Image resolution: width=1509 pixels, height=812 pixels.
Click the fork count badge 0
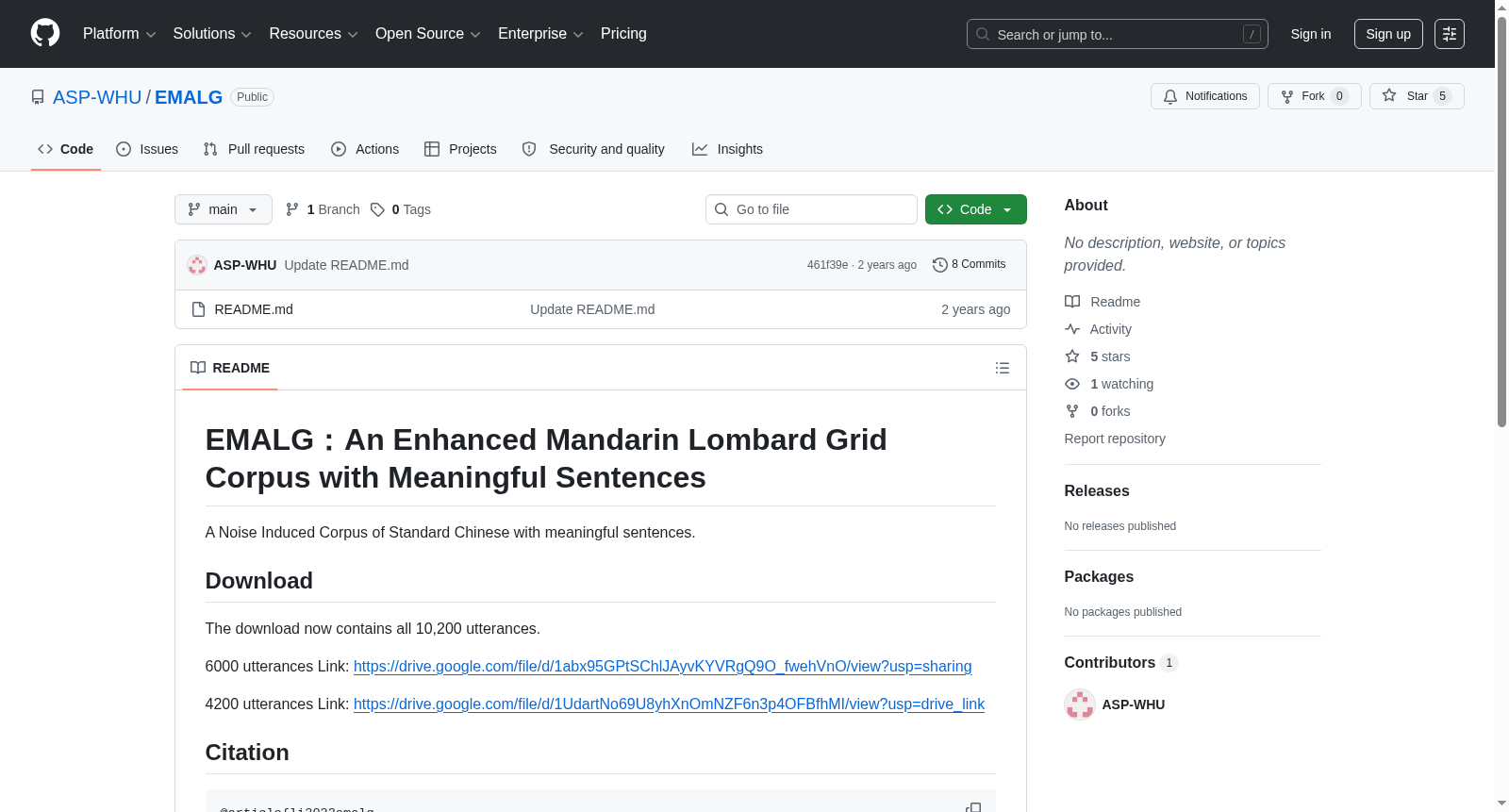[x=1339, y=96]
